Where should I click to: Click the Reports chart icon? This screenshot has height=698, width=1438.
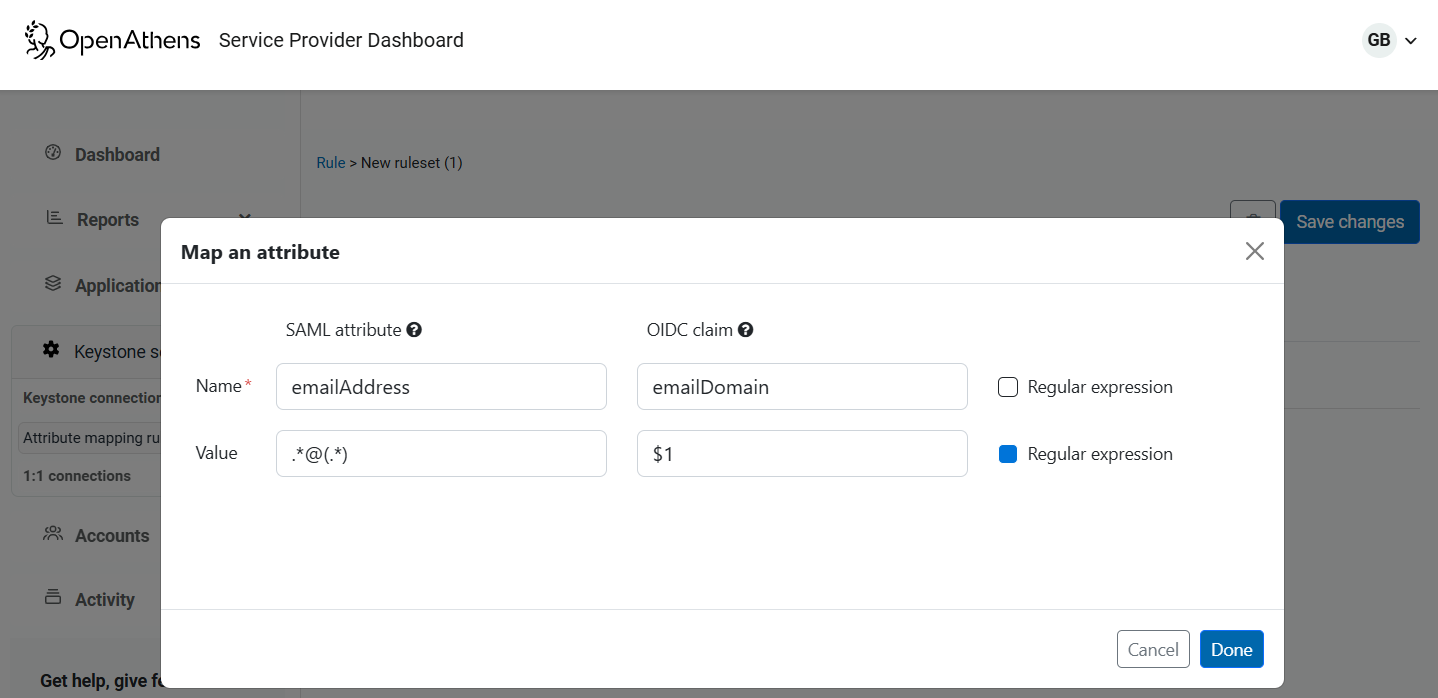coord(52,217)
